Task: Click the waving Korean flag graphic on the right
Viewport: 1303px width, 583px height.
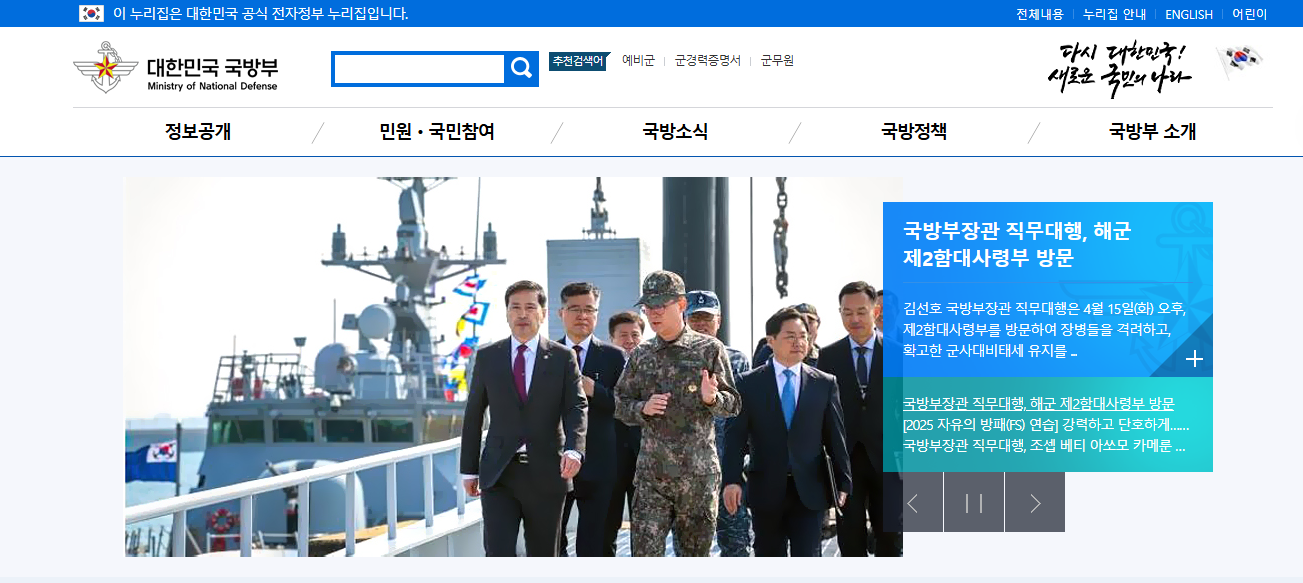Action: tap(1238, 67)
